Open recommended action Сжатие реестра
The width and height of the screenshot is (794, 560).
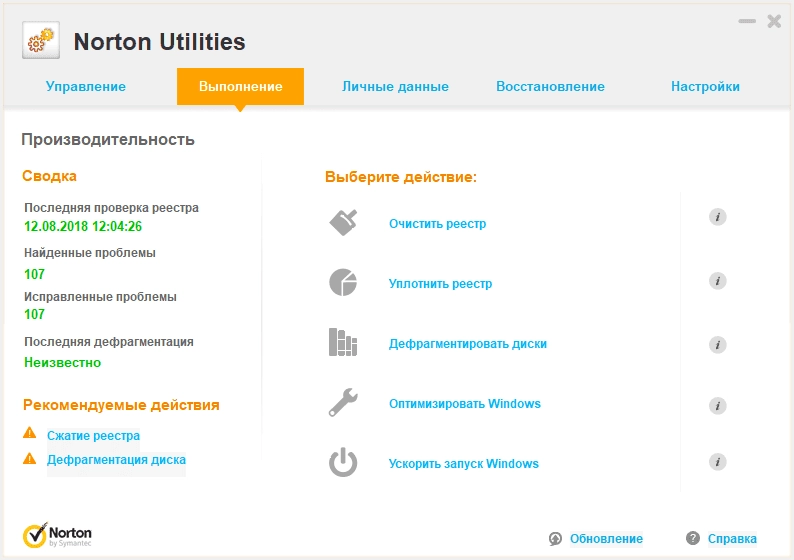click(94, 435)
